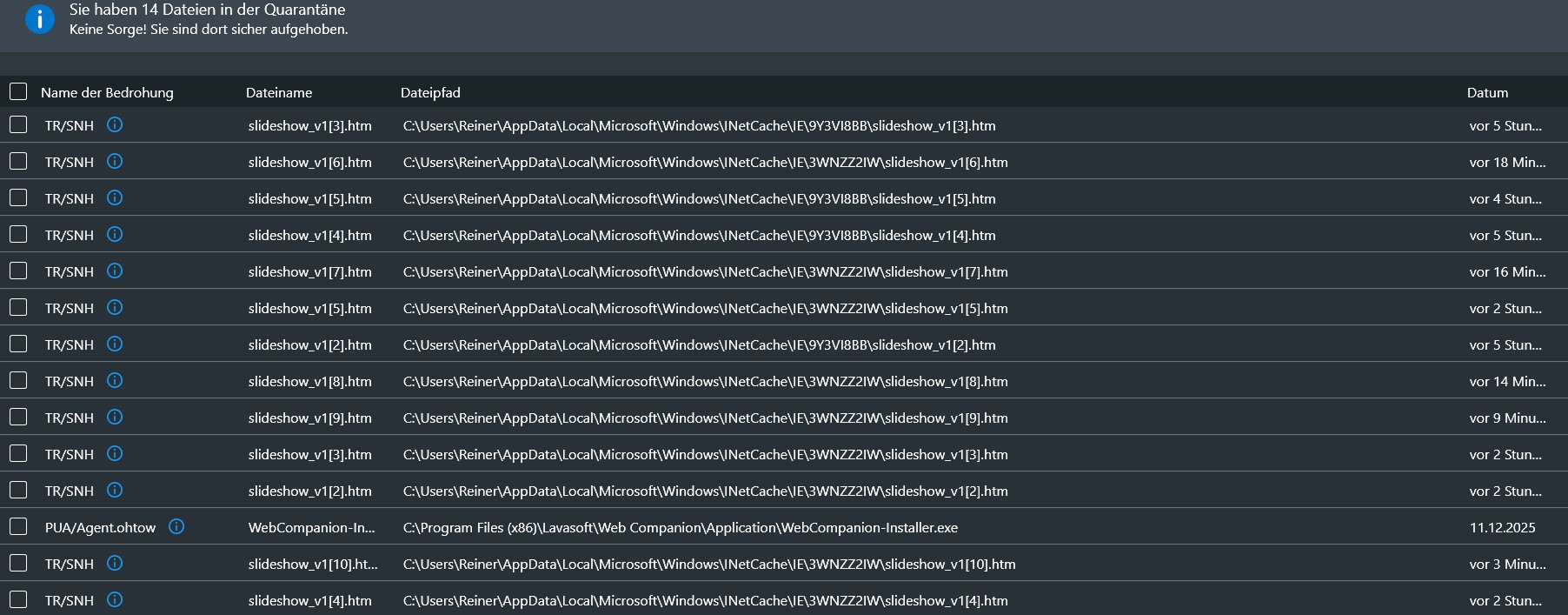Image resolution: width=1568 pixels, height=615 pixels.
Task: Tick the checkbox for slideshow_v1[9].htm
Action: [x=18, y=417]
